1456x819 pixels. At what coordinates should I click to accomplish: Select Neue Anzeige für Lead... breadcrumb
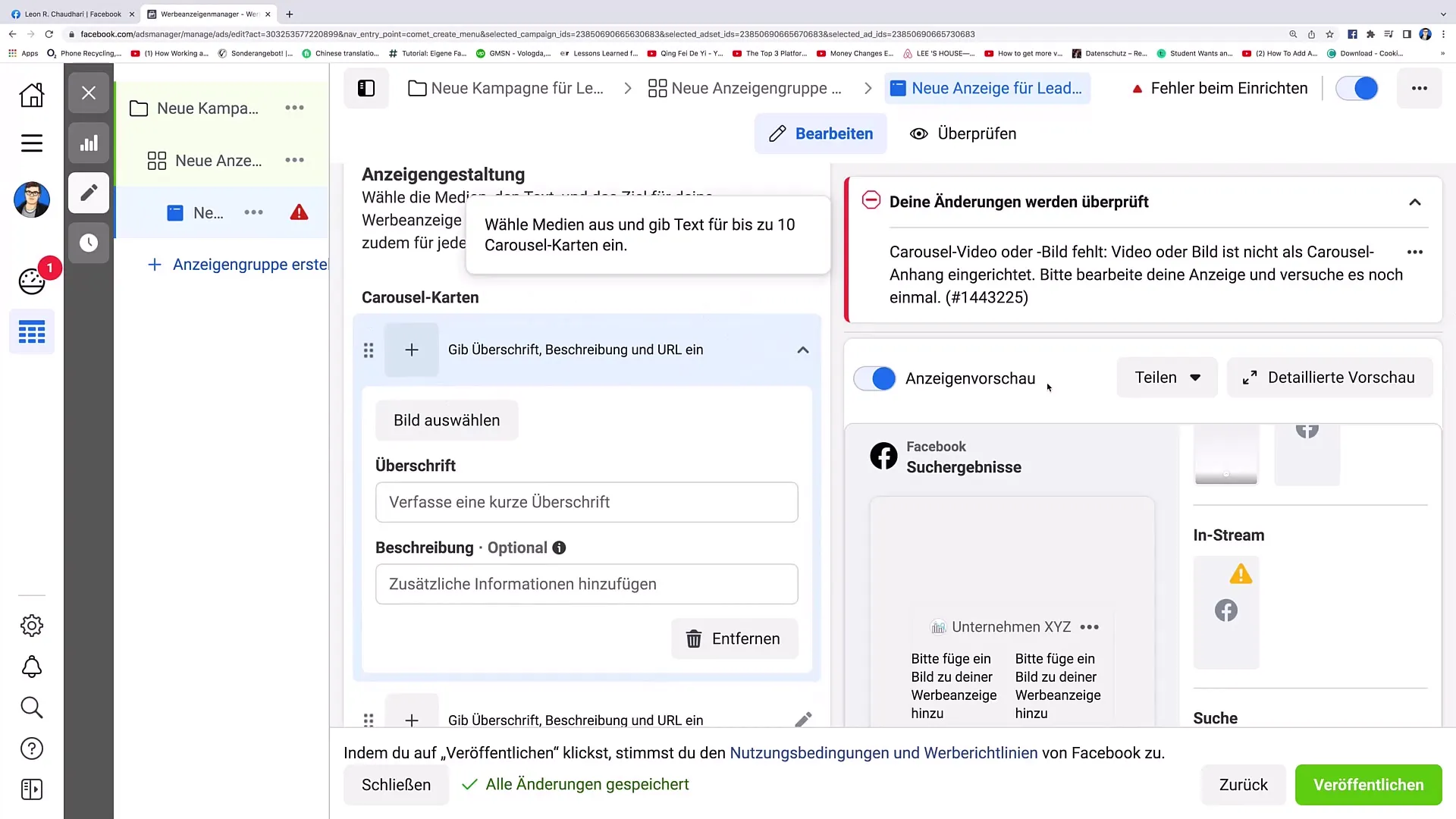pyautogui.click(x=987, y=88)
